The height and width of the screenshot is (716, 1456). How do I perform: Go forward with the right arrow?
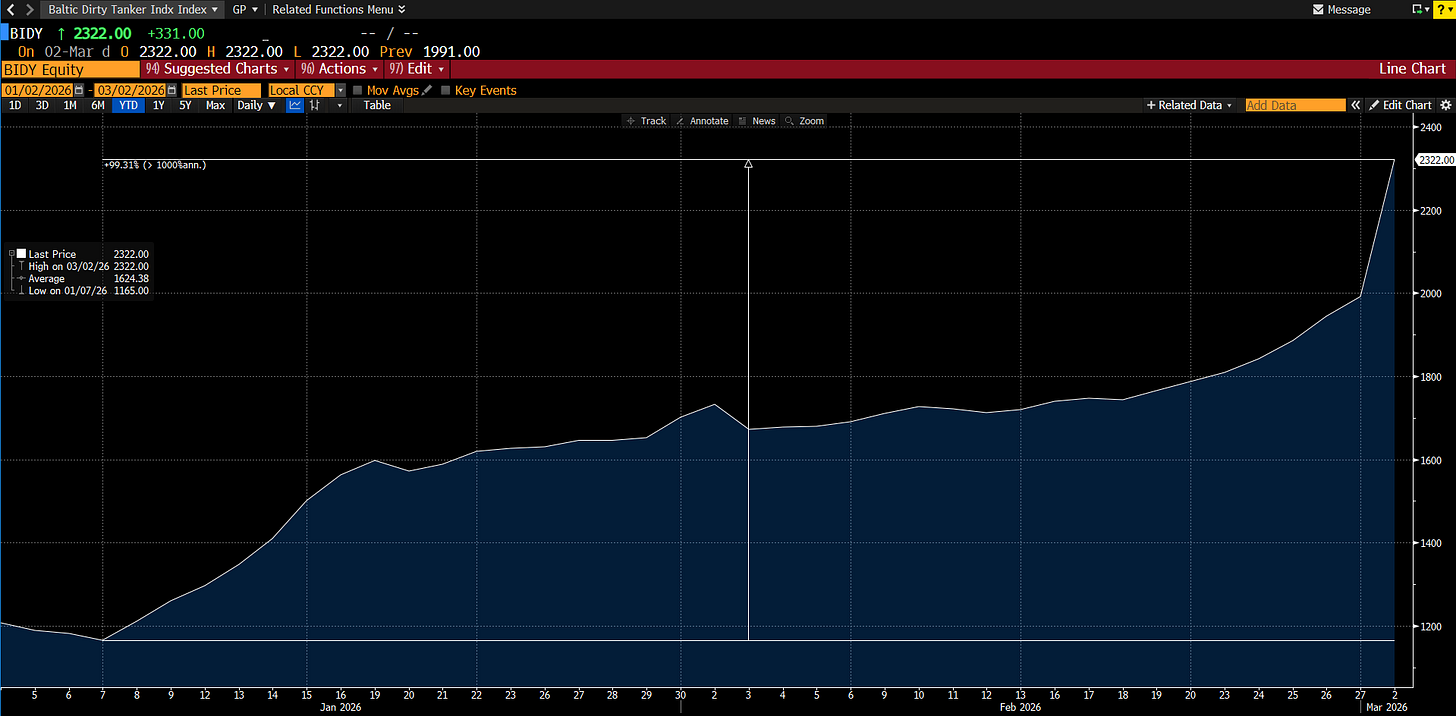[x=29, y=9]
